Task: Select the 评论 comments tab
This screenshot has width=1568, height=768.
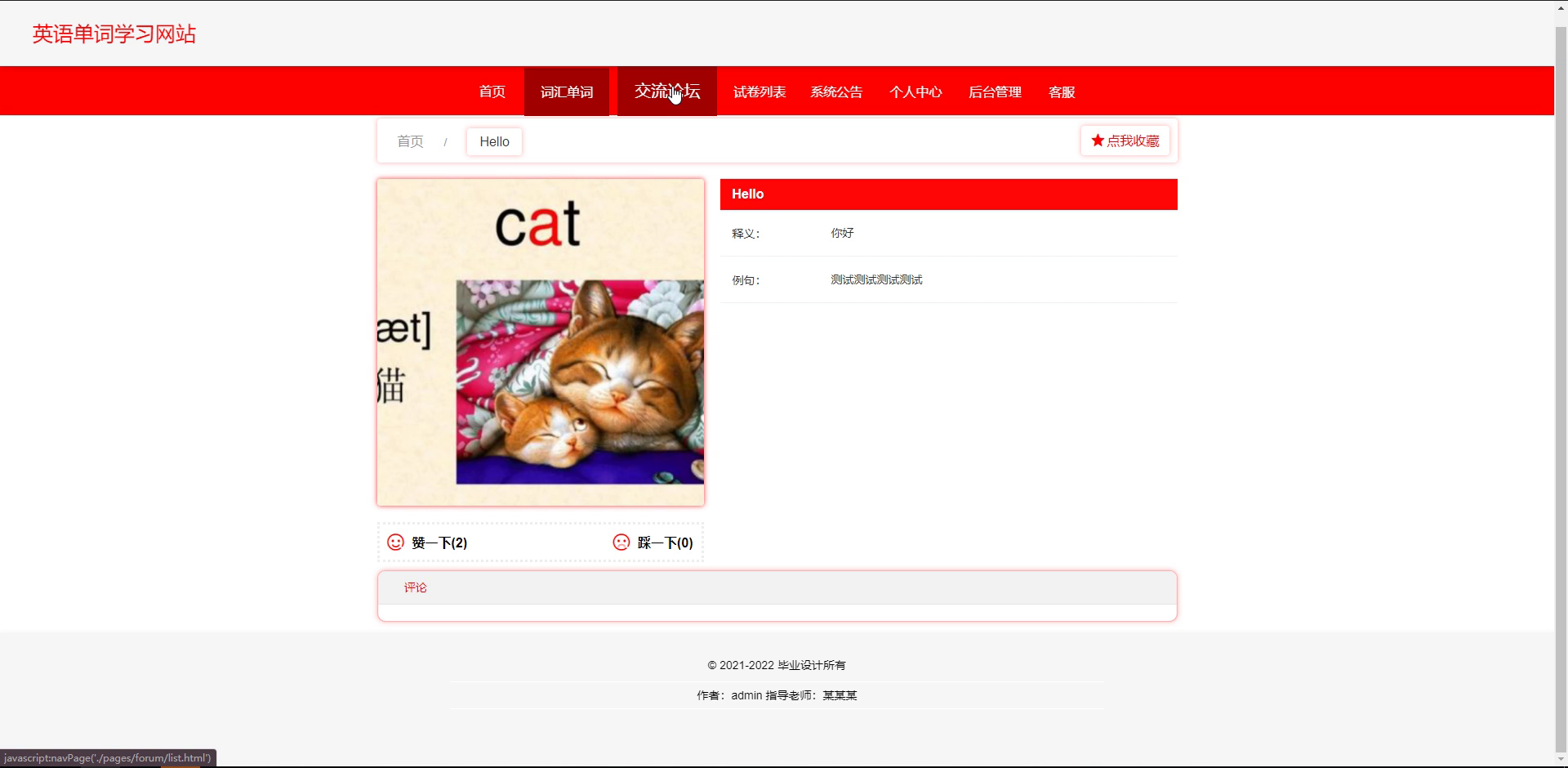Action: coord(415,587)
